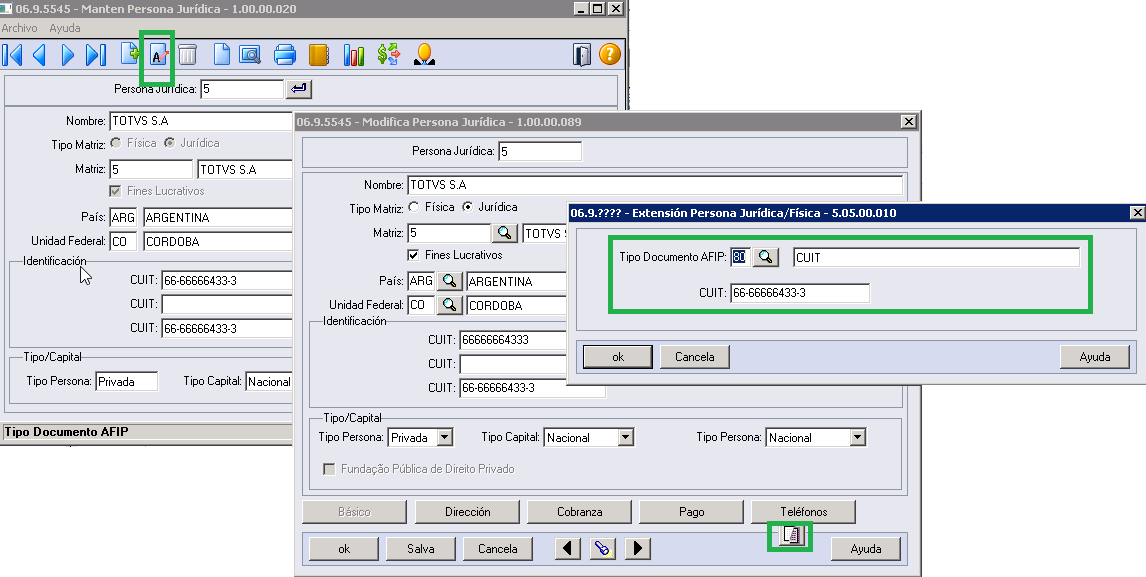The image size is (1146, 577).
Task: Close the Extensión Persona Jurídica/Física dialog
Action: pos(1137,213)
